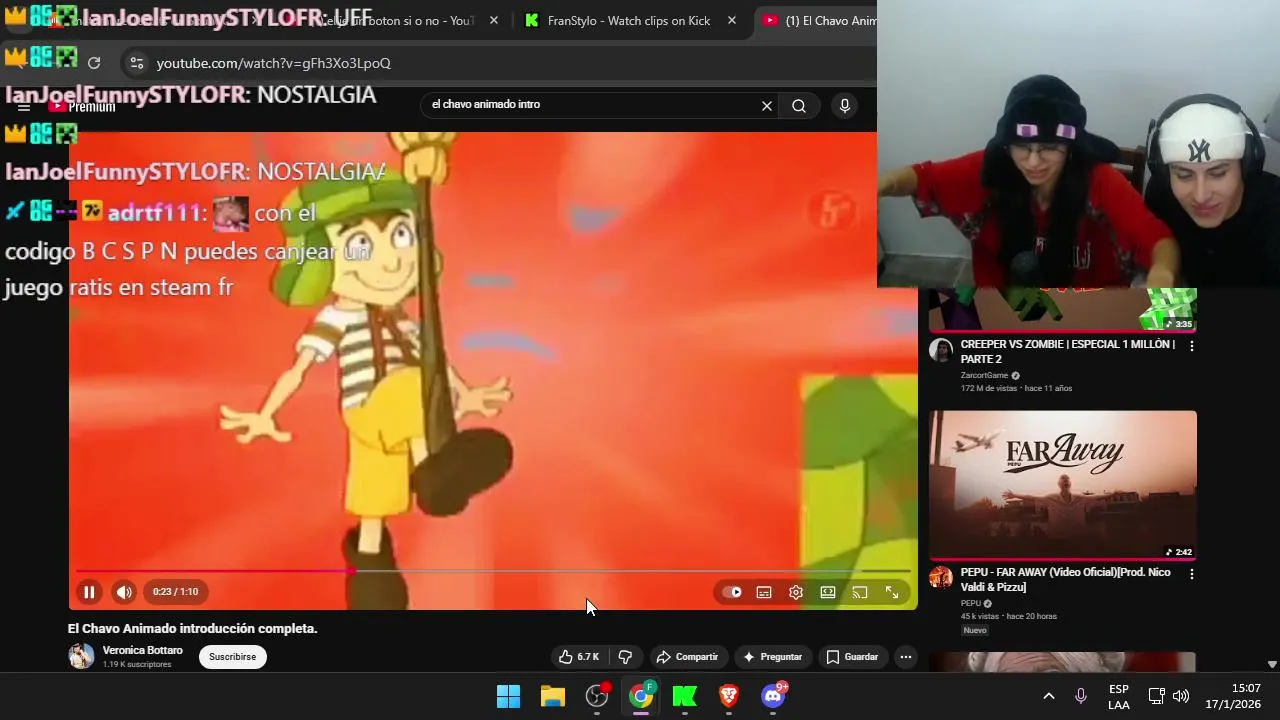Switch to theater mode view
This screenshot has height=720, width=1280.
[828, 592]
